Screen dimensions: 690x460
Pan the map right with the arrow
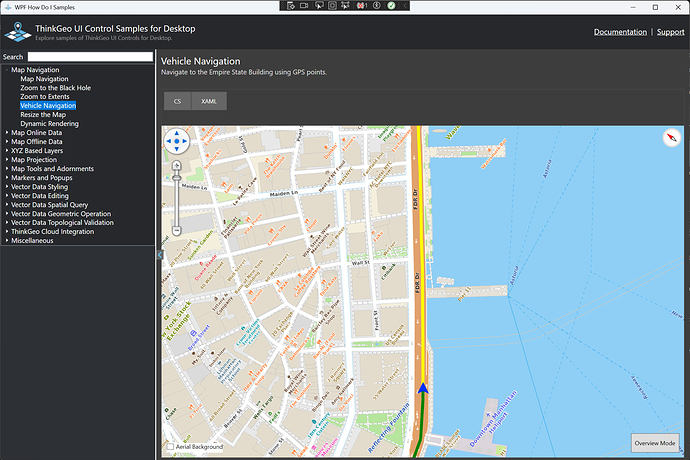[185, 140]
